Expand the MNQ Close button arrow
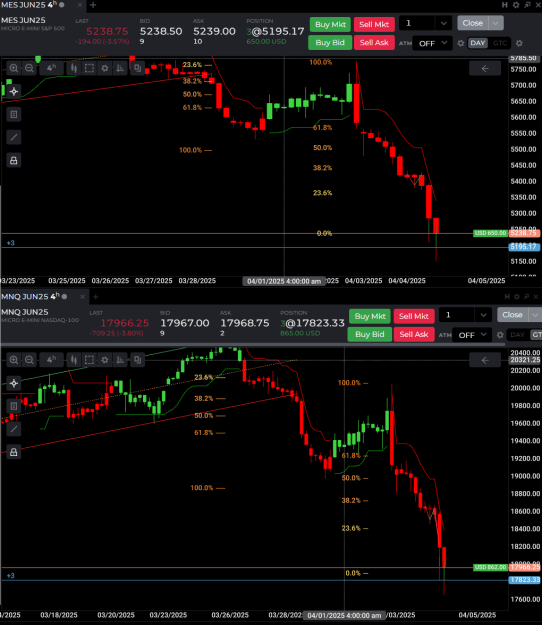Screen dimensions: 542x625 click(x=535, y=315)
